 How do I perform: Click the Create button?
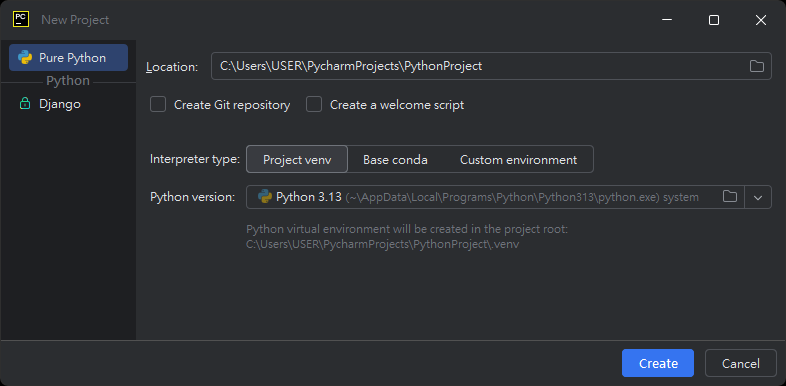[658, 363]
